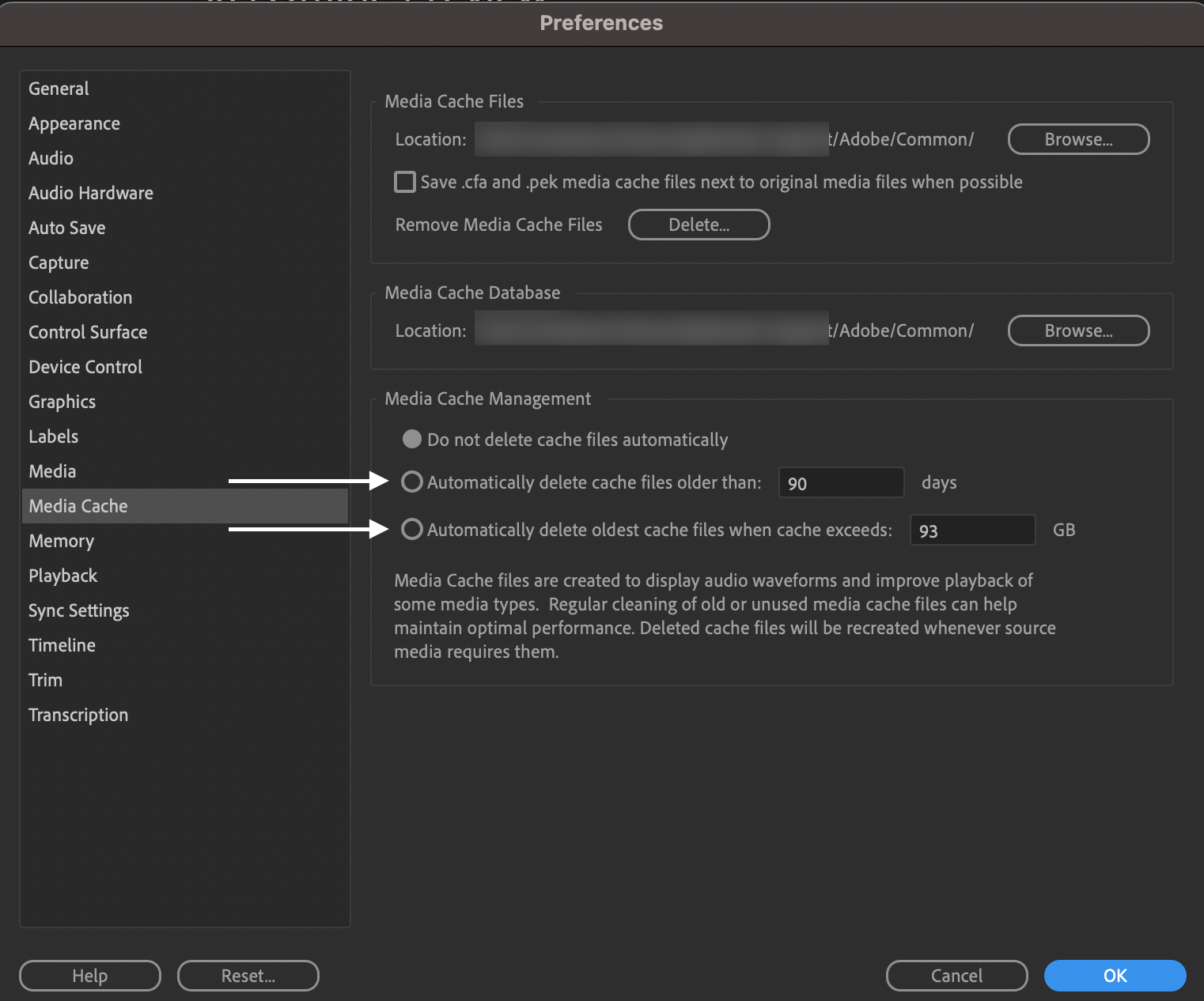Select Audio Hardware settings
Image resolution: width=1204 pixels, height=1001 pixels.
90,193
